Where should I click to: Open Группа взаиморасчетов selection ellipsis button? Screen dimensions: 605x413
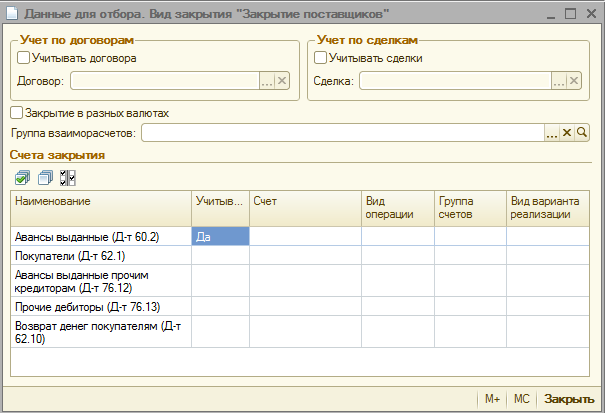pos(551,133)
